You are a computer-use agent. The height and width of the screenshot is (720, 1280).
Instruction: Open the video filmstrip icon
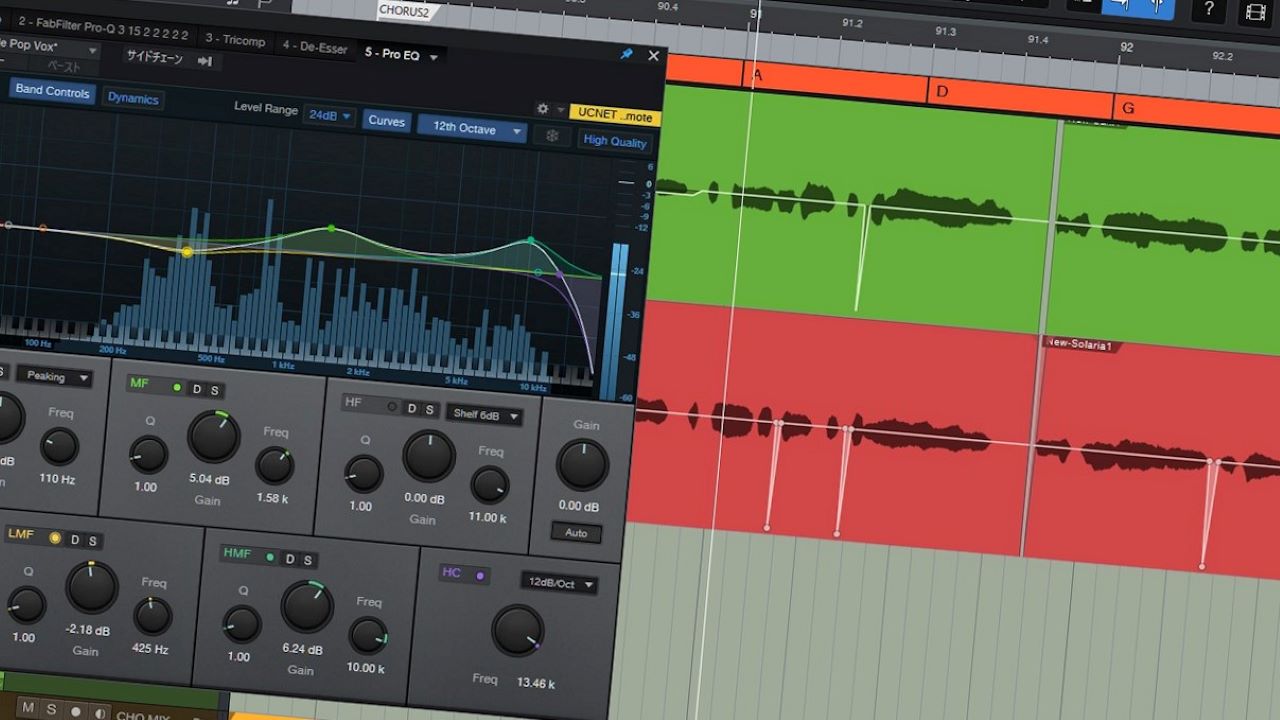tap(1255, 11)
